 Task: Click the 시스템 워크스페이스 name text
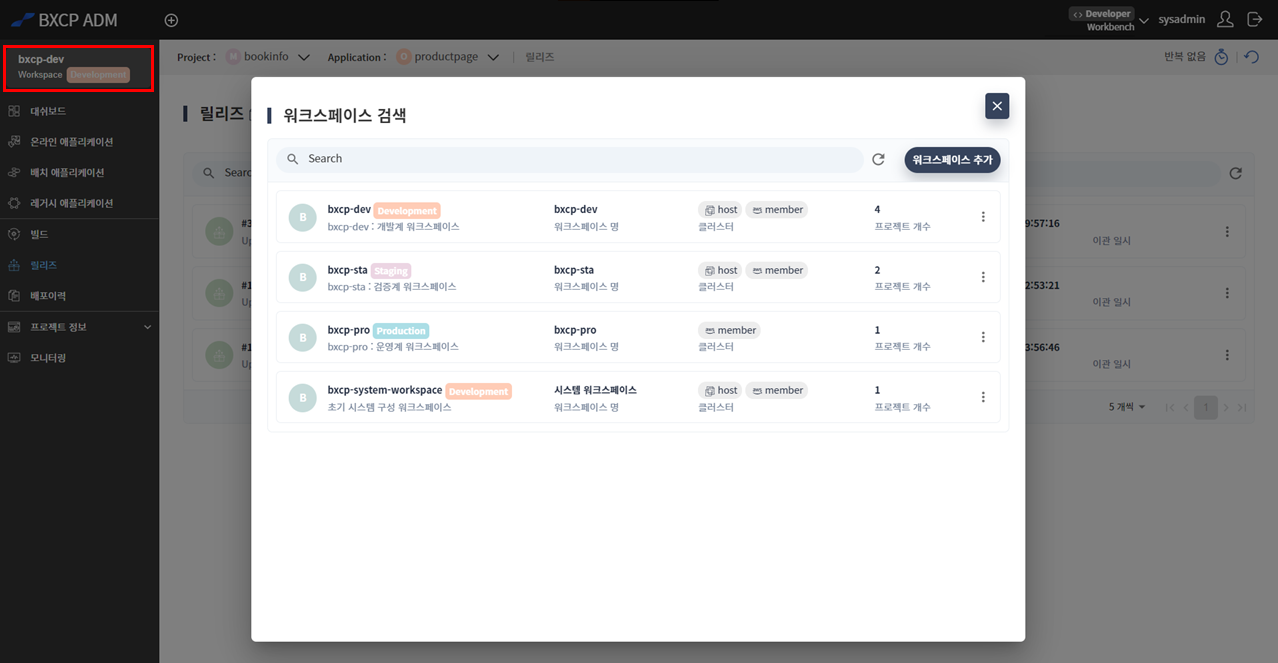[x=595, y=390]
